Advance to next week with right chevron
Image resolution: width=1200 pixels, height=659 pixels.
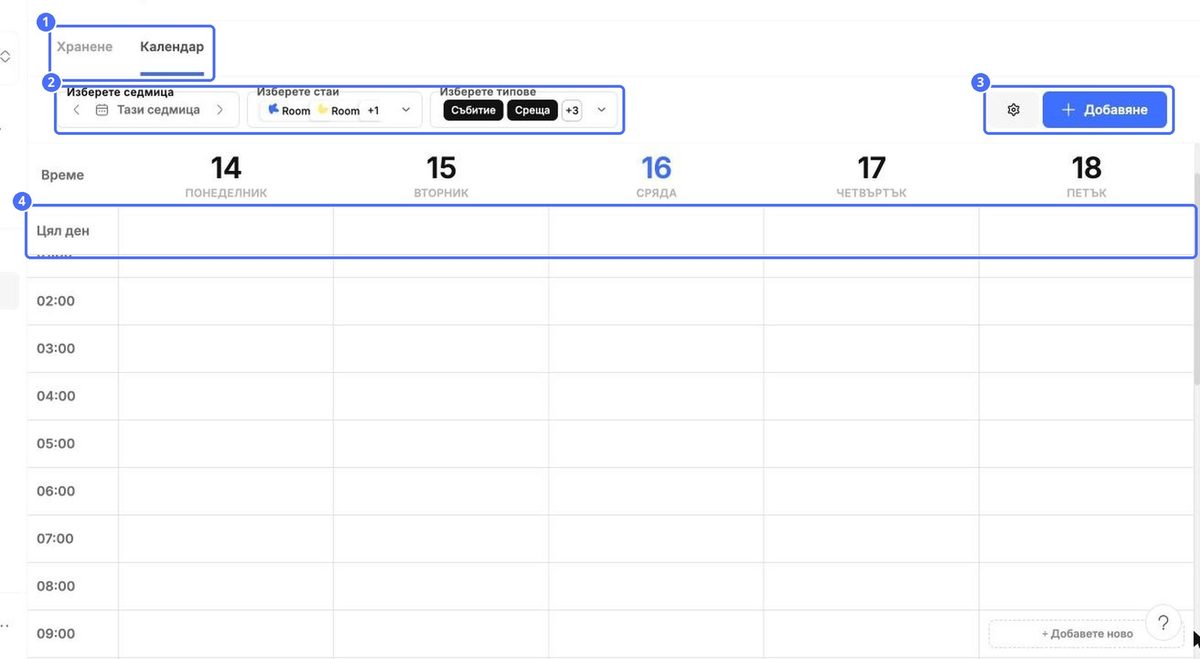pyautogui.click(x=220, y=110)
